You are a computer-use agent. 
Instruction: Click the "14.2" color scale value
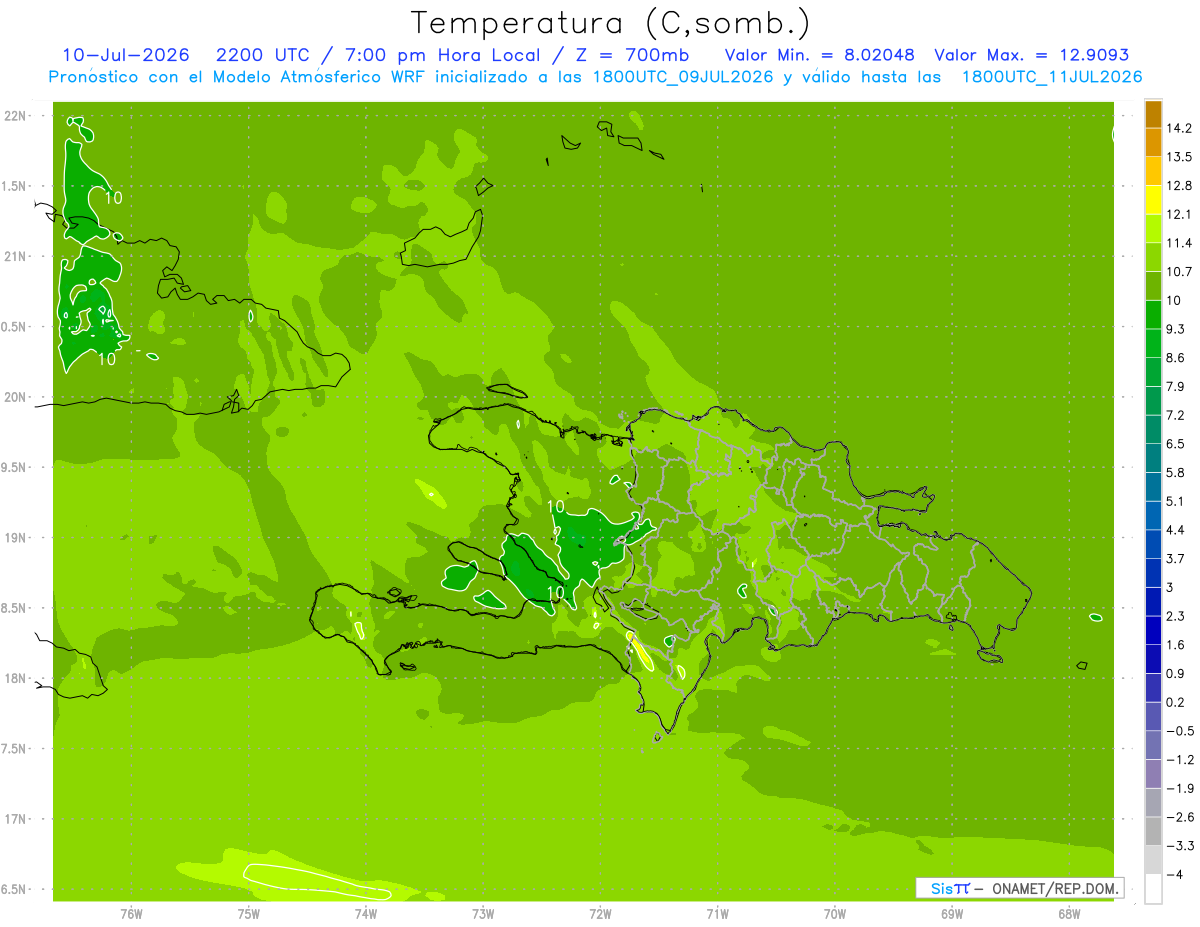(x=1180, y=128)
